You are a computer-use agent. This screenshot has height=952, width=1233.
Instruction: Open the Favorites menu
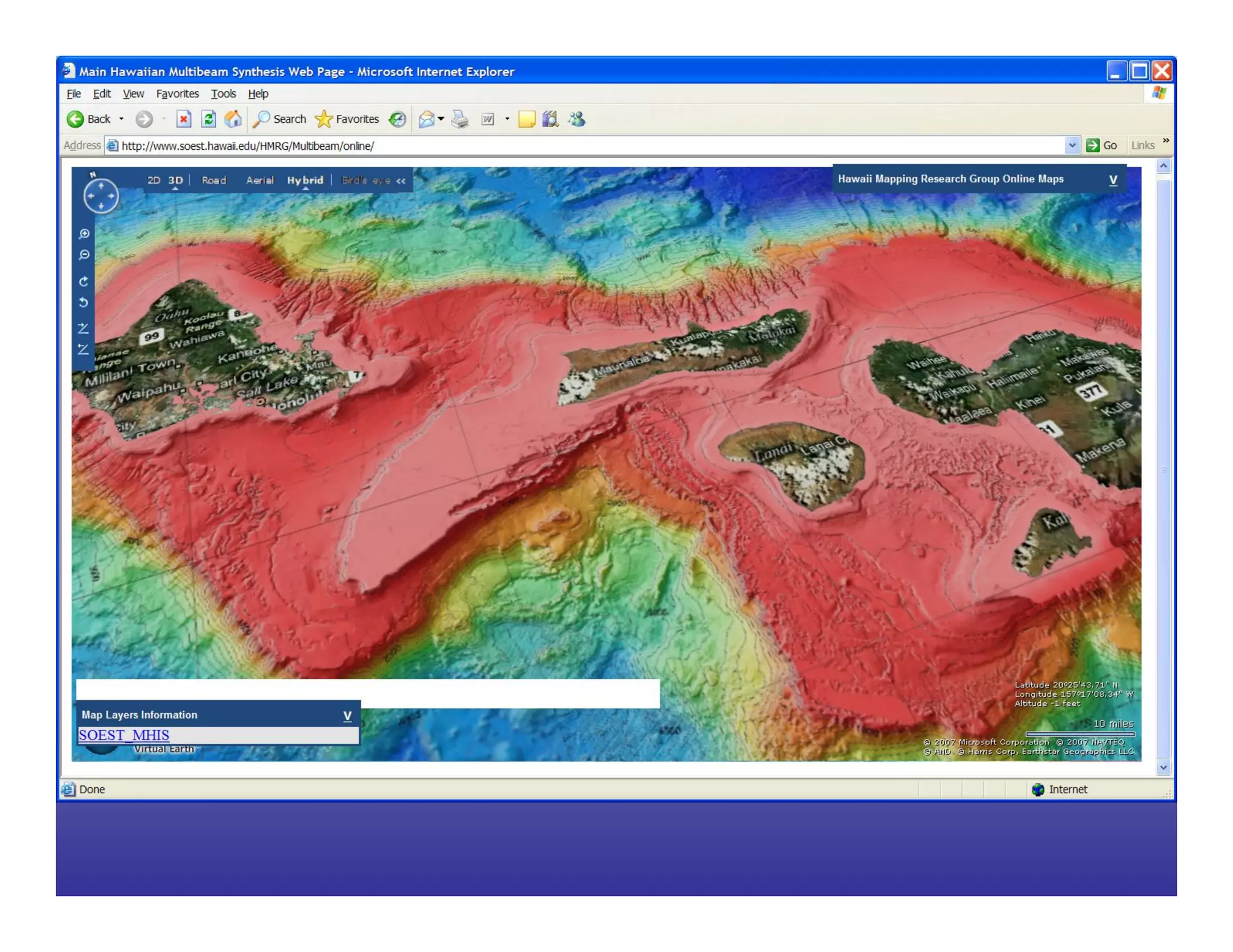(177, 94)
